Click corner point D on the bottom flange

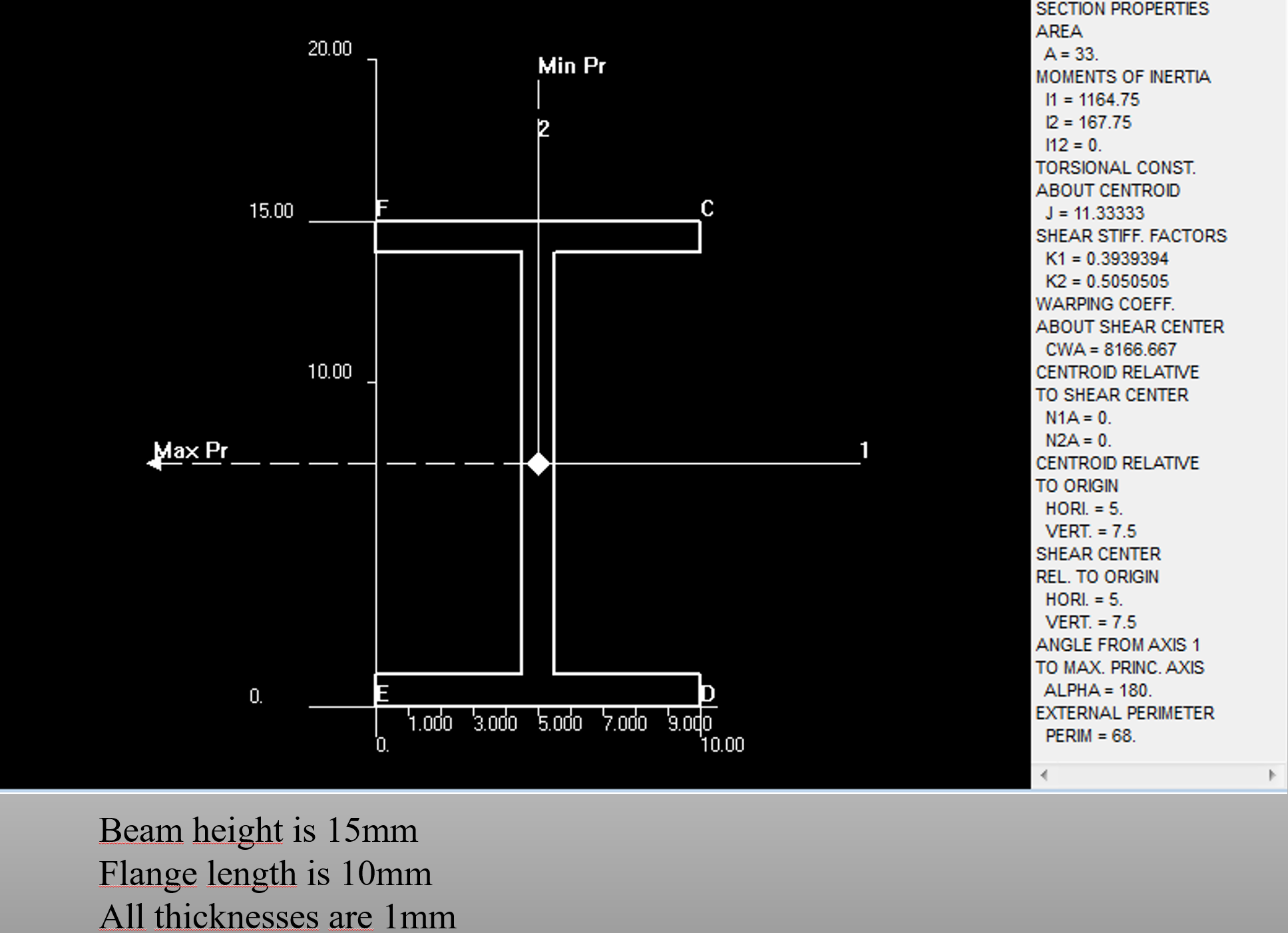click(708, 694)
